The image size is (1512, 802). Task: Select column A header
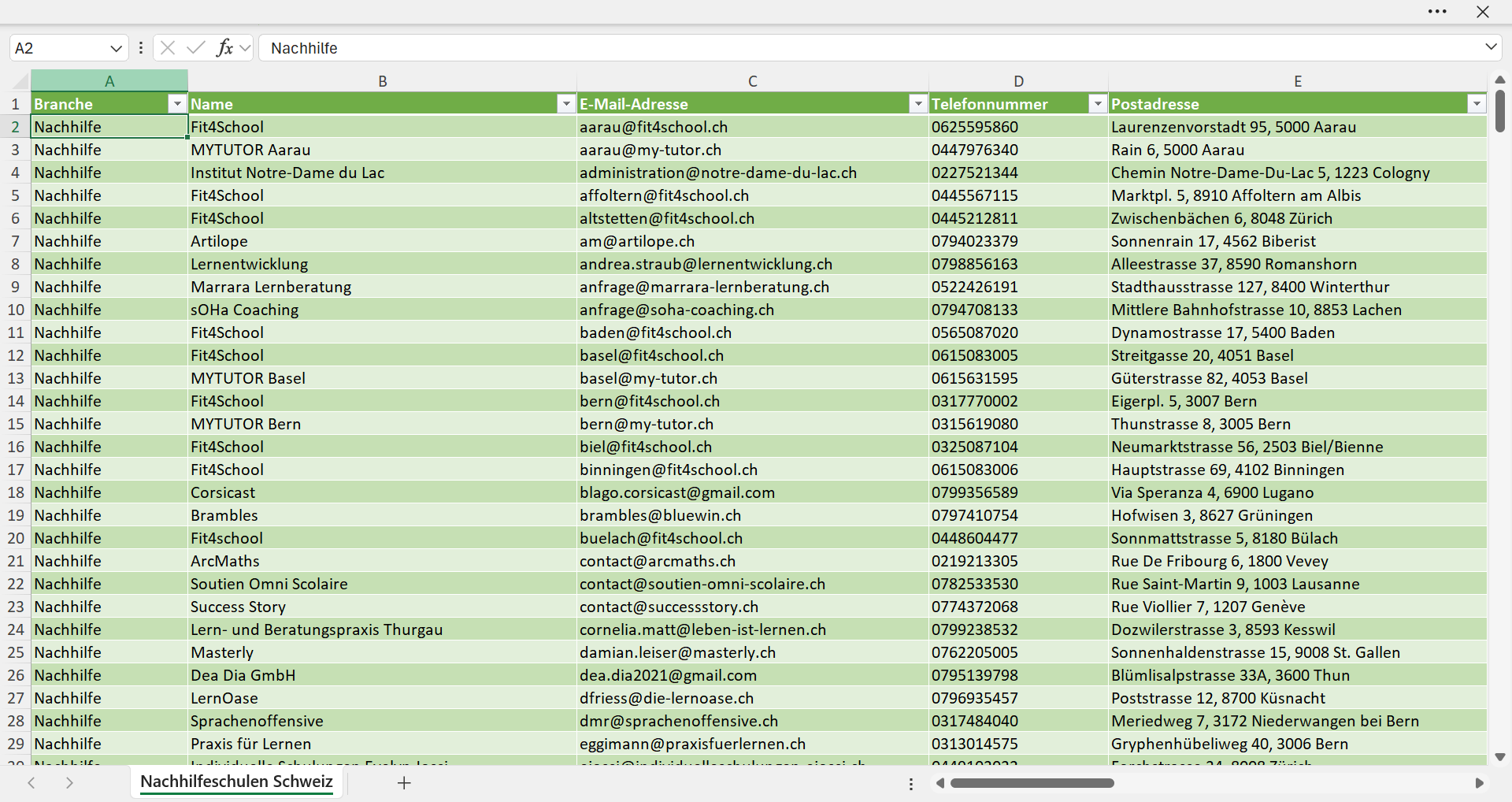pyautogui.click(x=109, y=81)
